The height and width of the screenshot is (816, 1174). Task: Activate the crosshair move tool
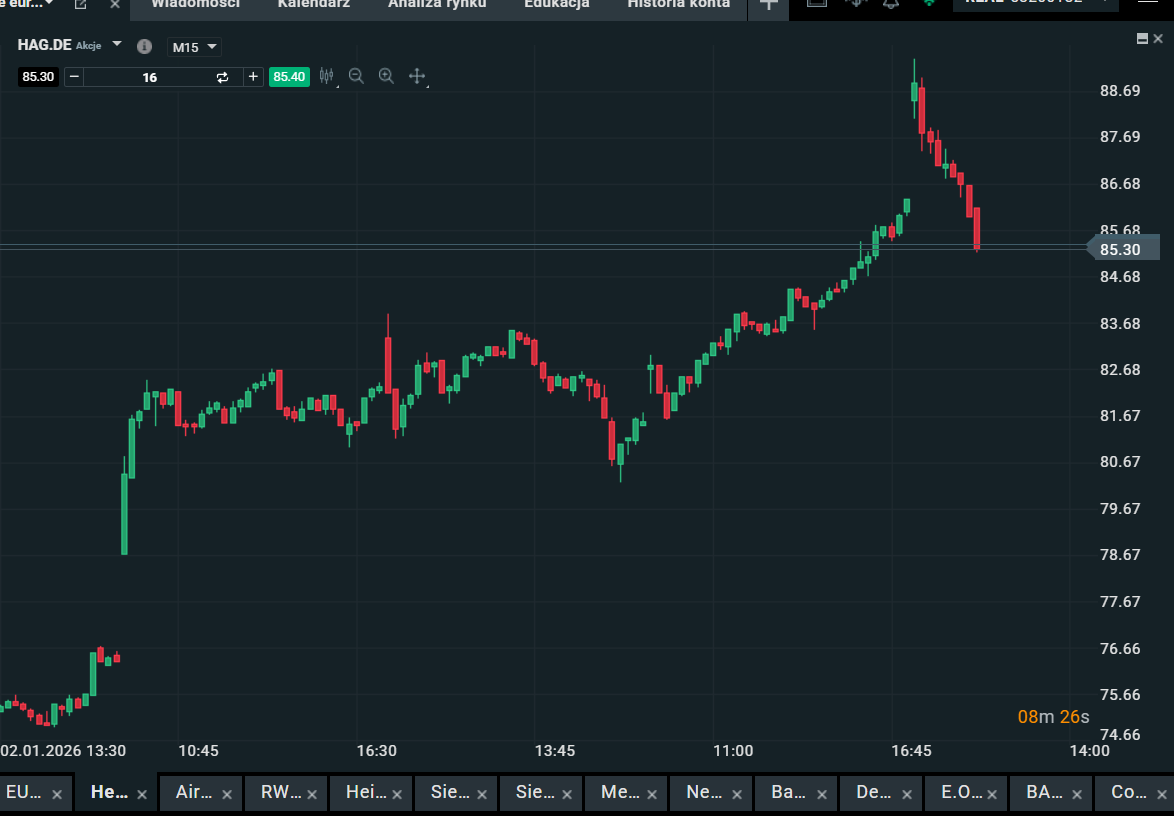[417, 76]
